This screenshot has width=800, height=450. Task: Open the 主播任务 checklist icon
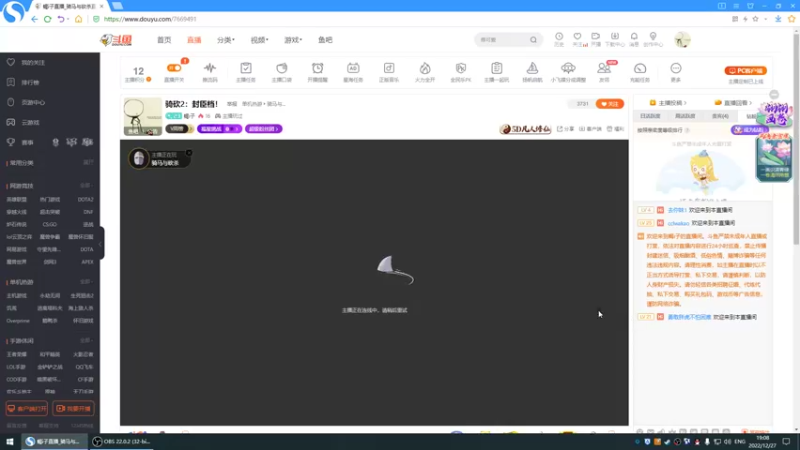pyautogui.click(x=246, y=68)
